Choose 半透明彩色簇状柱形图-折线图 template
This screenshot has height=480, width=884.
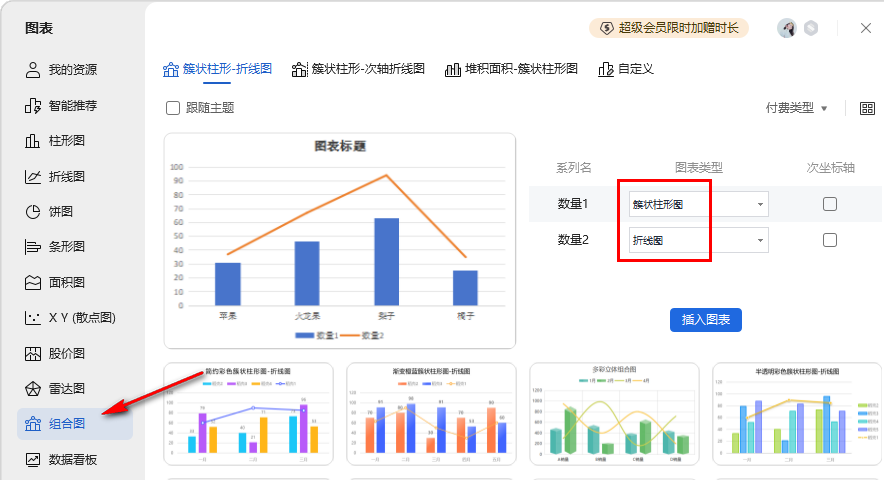point(797,414)
